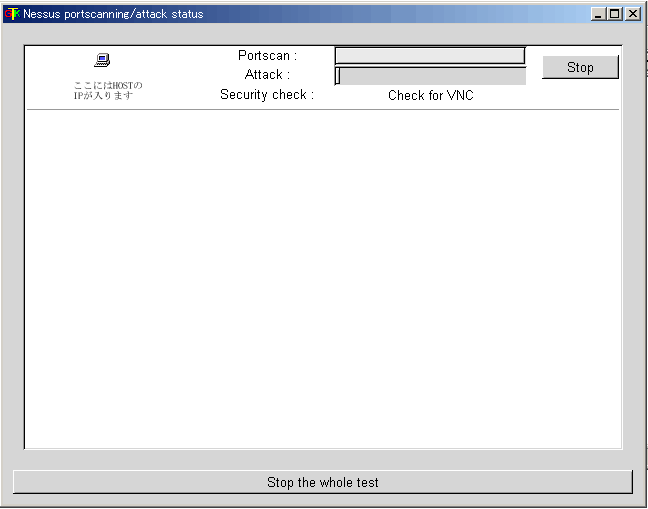Click the Attack progress bar

(430, 76)
